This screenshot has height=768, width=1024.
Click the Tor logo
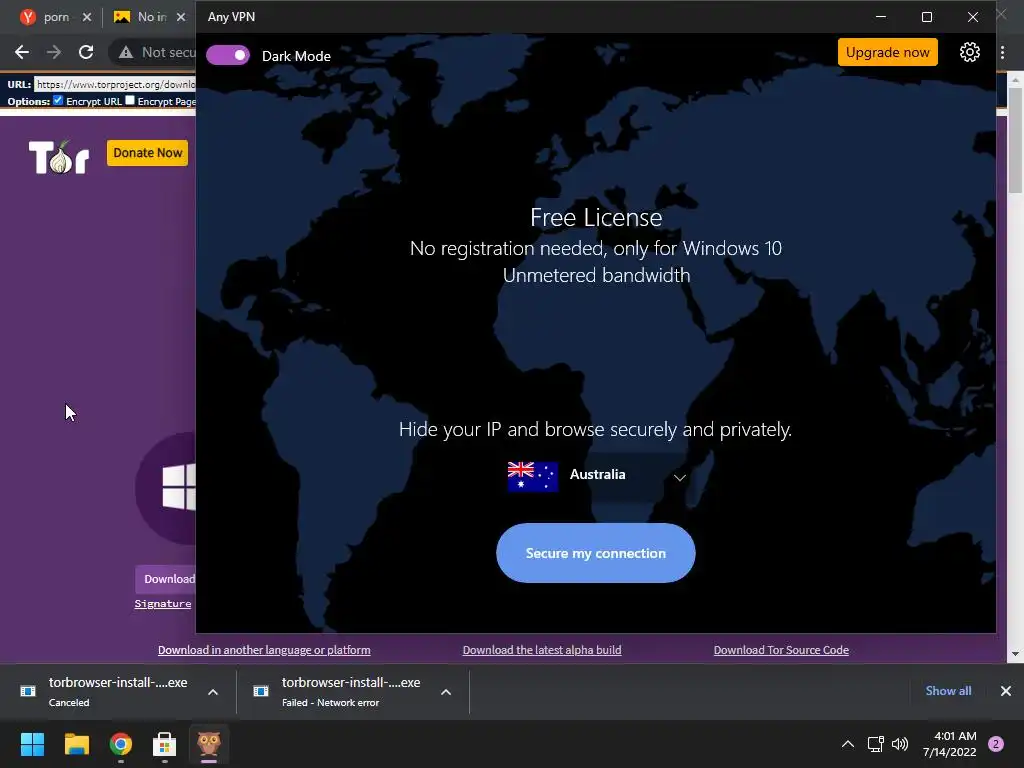pos(59,157)
